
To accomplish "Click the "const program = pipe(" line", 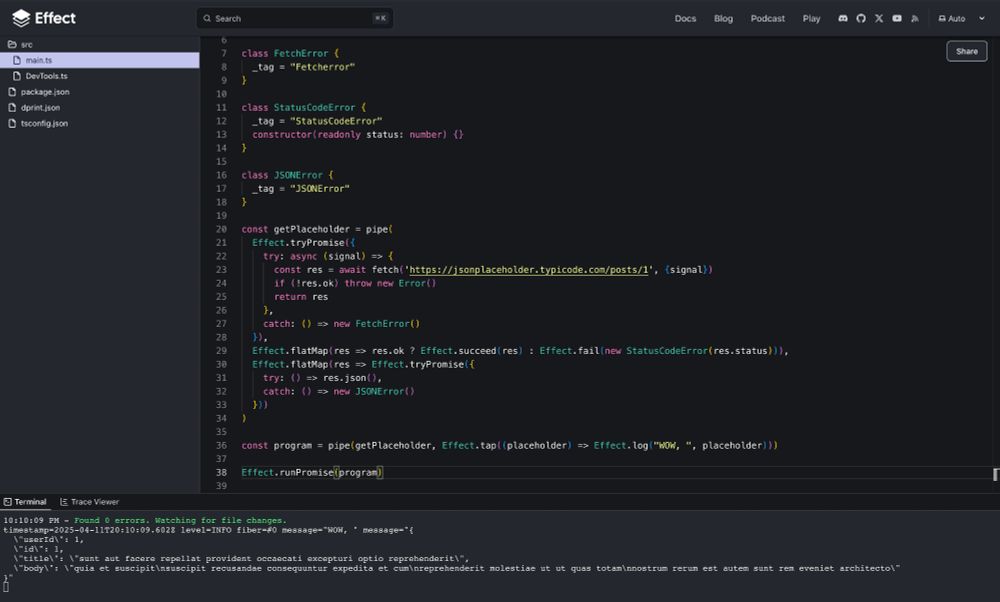I will tap(510, 446).
